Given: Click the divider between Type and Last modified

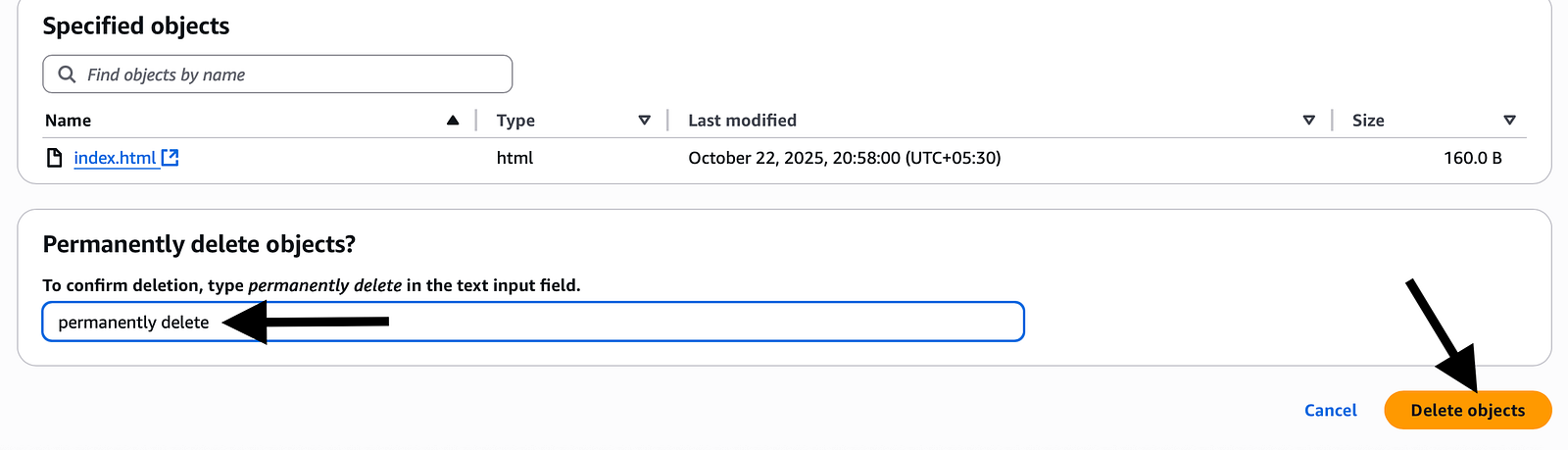Looking at the screenshot, I should 667,121.
